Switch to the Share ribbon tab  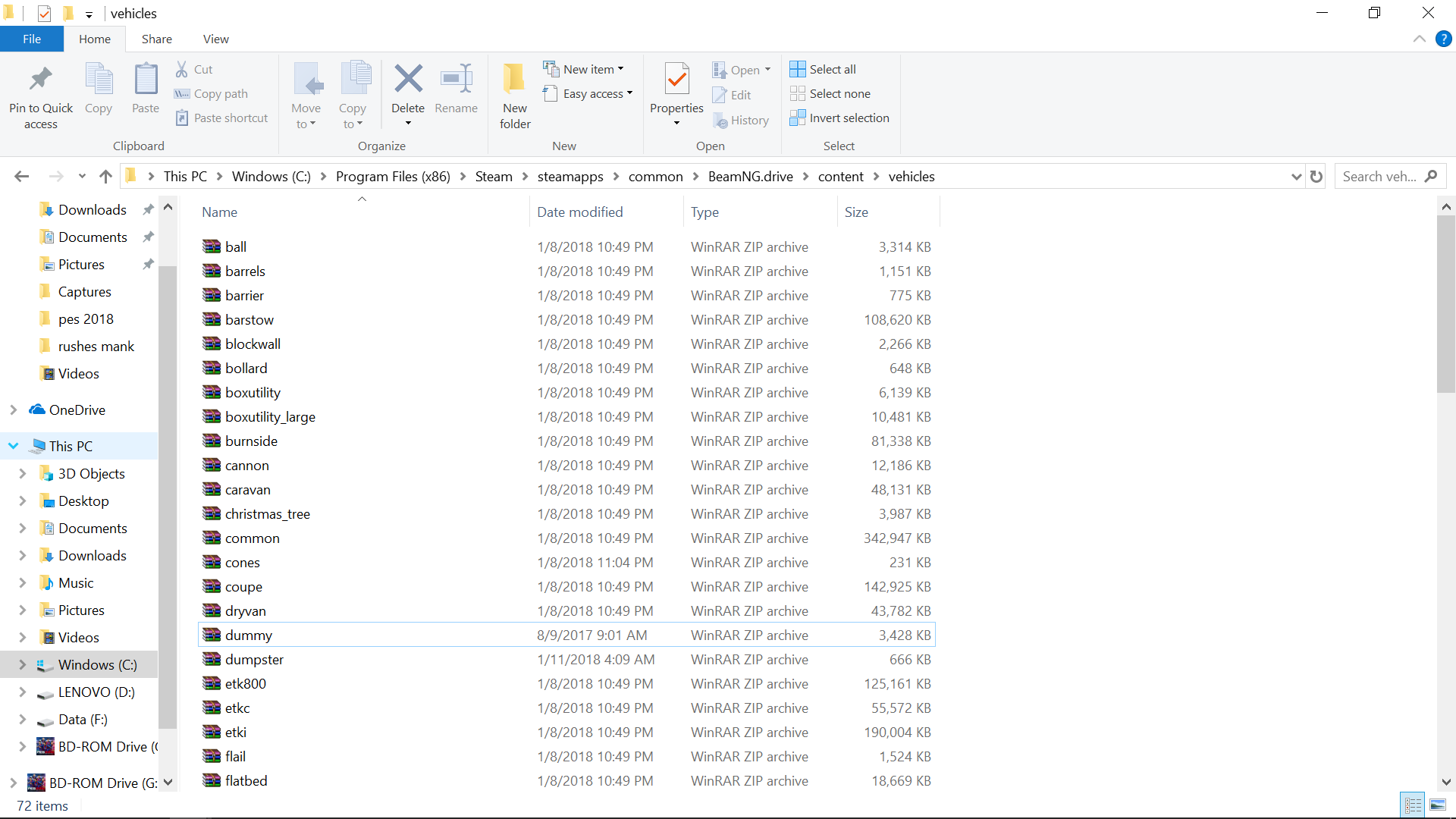(x=157, y=39)
